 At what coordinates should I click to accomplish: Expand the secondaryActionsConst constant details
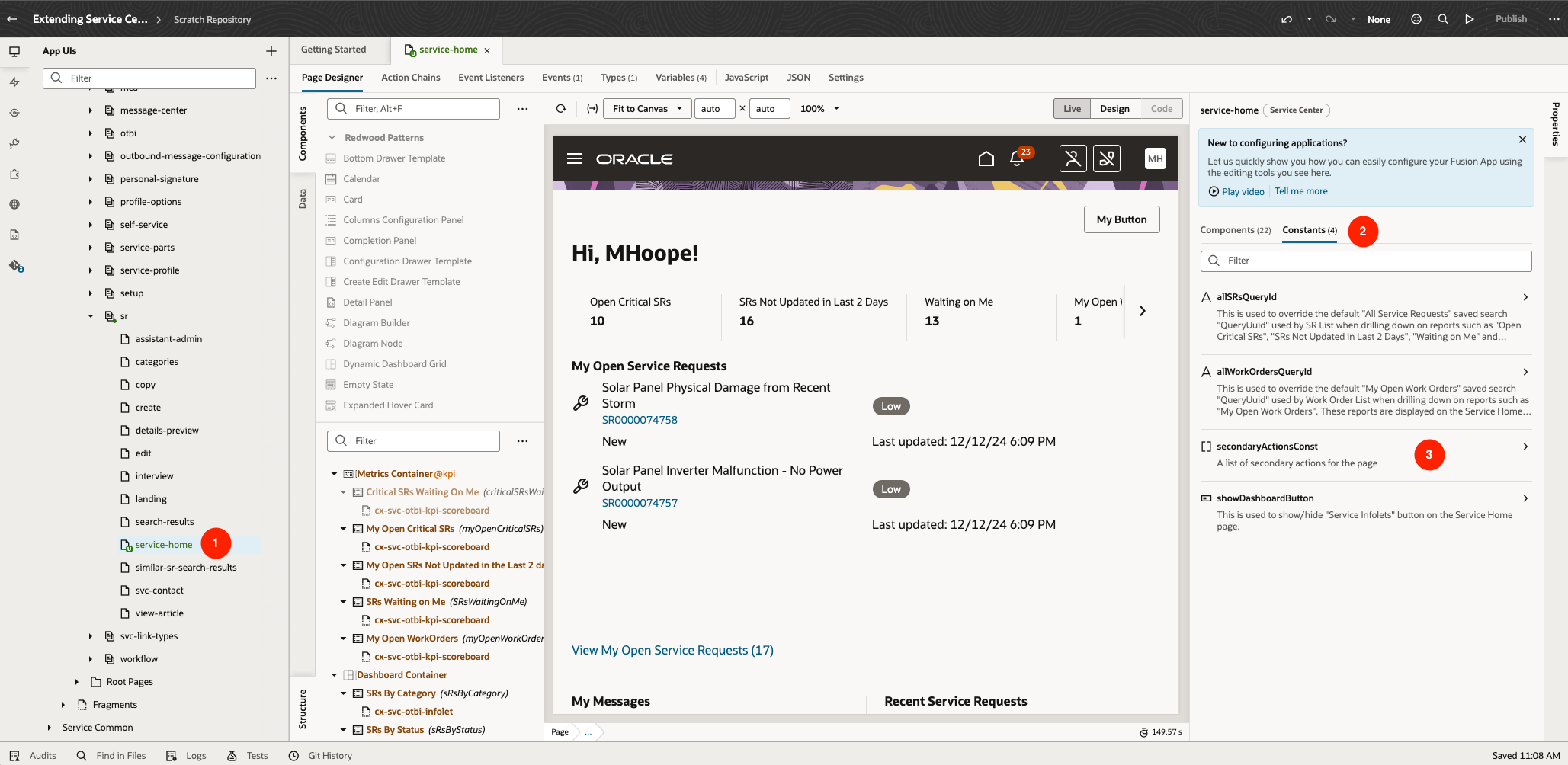(x=1525, y=447)
